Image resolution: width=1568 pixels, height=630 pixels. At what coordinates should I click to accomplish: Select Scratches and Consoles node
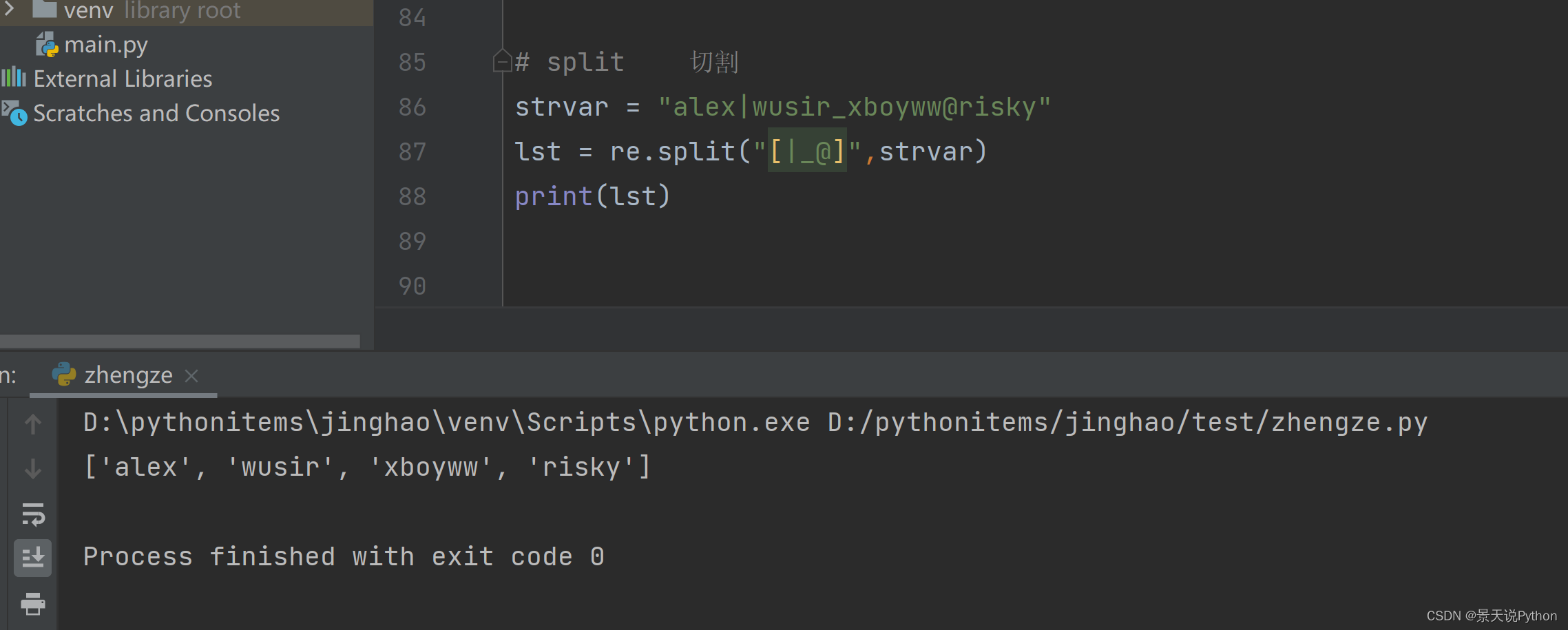(x=156, y=113)
